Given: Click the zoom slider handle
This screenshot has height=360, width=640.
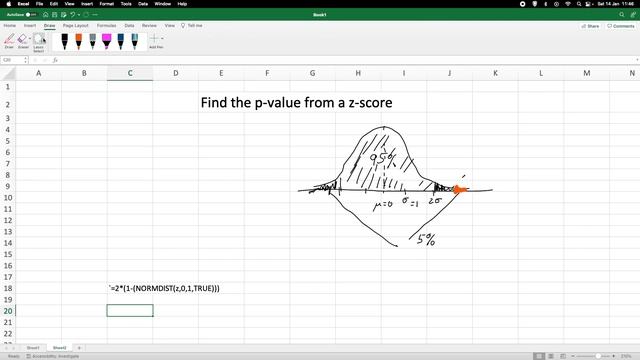Looking at the screenshot, I should pos(598,356).
